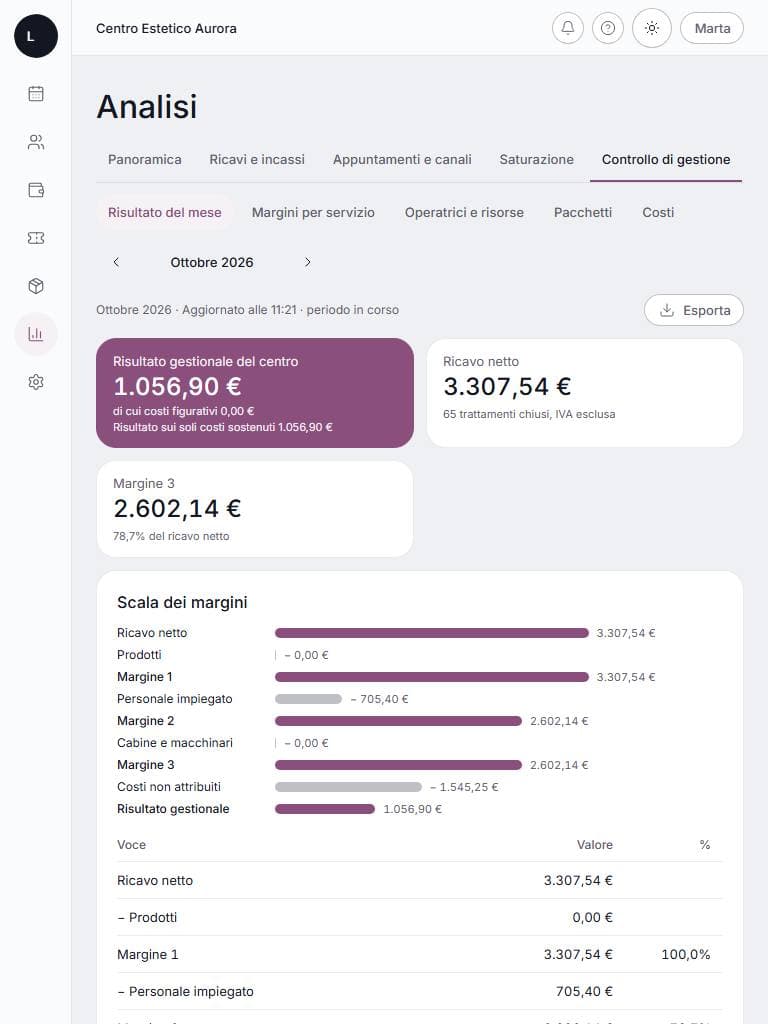Click the 705,40 € table value
Viewport: 768px width, 1024px height.
click(584, 991)
